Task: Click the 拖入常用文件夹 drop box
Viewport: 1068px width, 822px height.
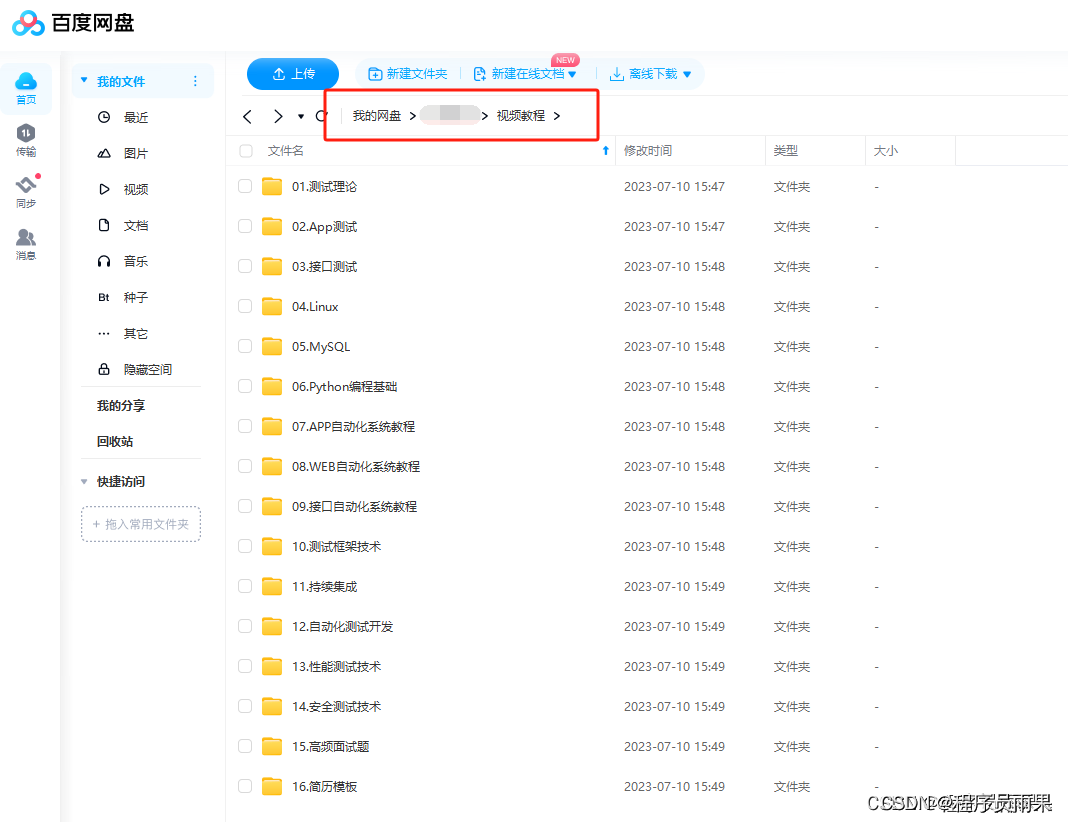Action: 141,524
